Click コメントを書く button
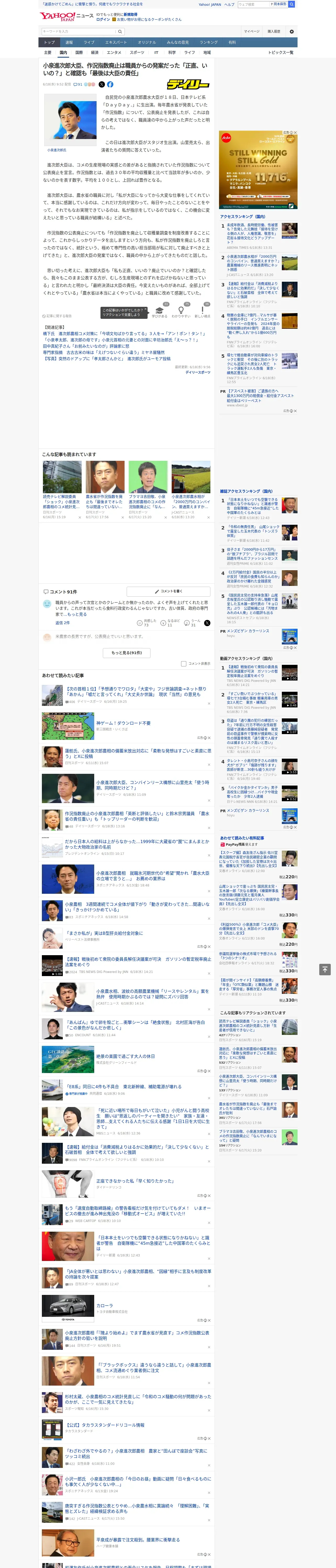Viewport: 336px width, 1568px height. (169, 591)
